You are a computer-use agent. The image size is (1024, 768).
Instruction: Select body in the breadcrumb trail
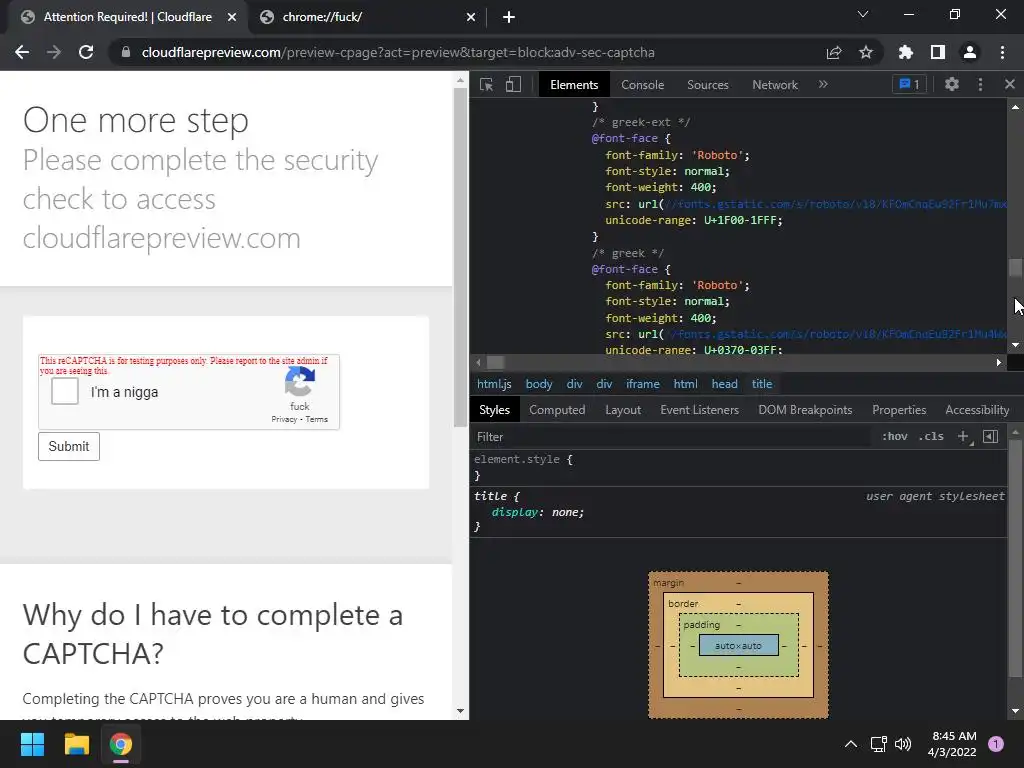pyautogui.click(x=539, y=384)
